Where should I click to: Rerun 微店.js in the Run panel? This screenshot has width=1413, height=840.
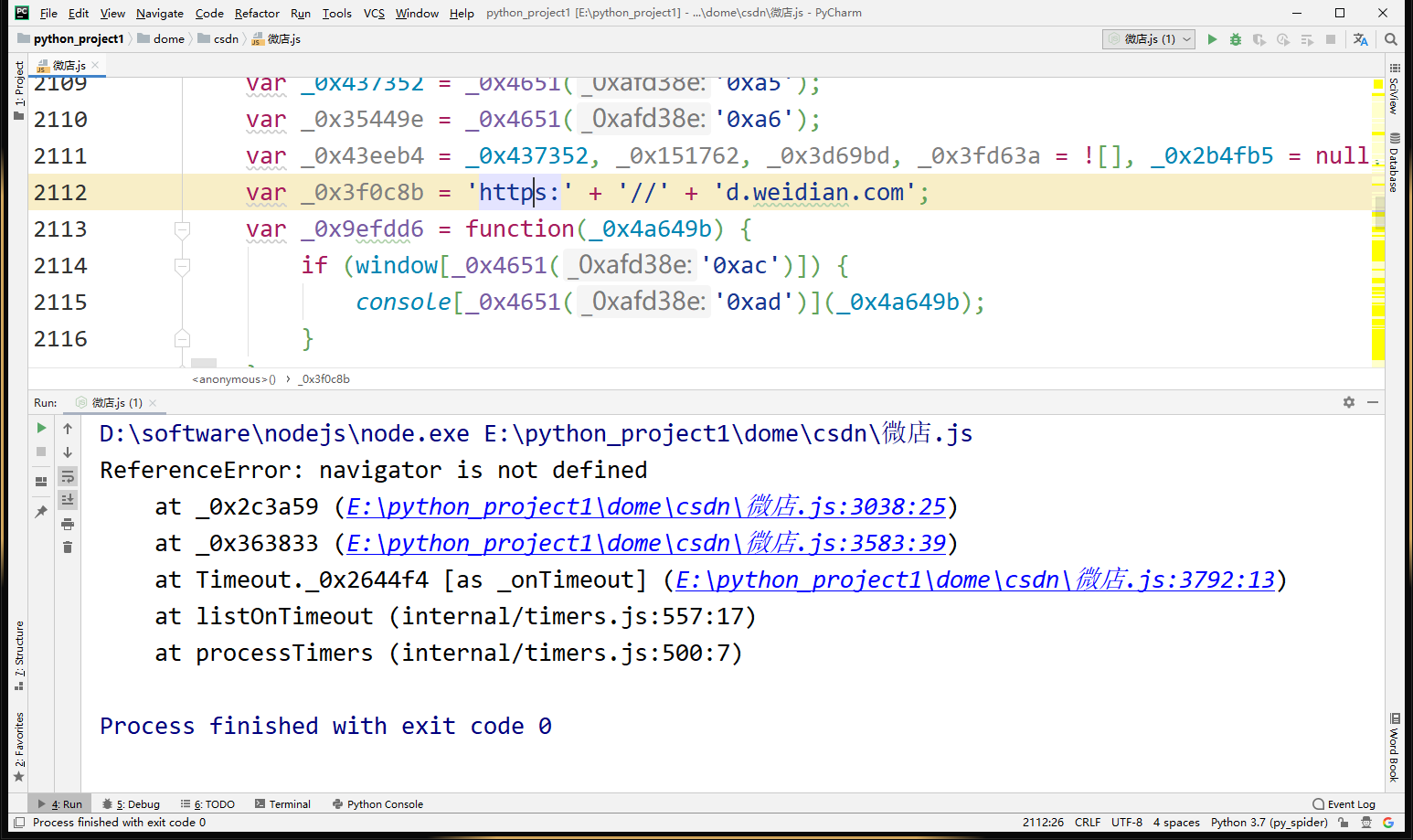[x=41, y=428]
